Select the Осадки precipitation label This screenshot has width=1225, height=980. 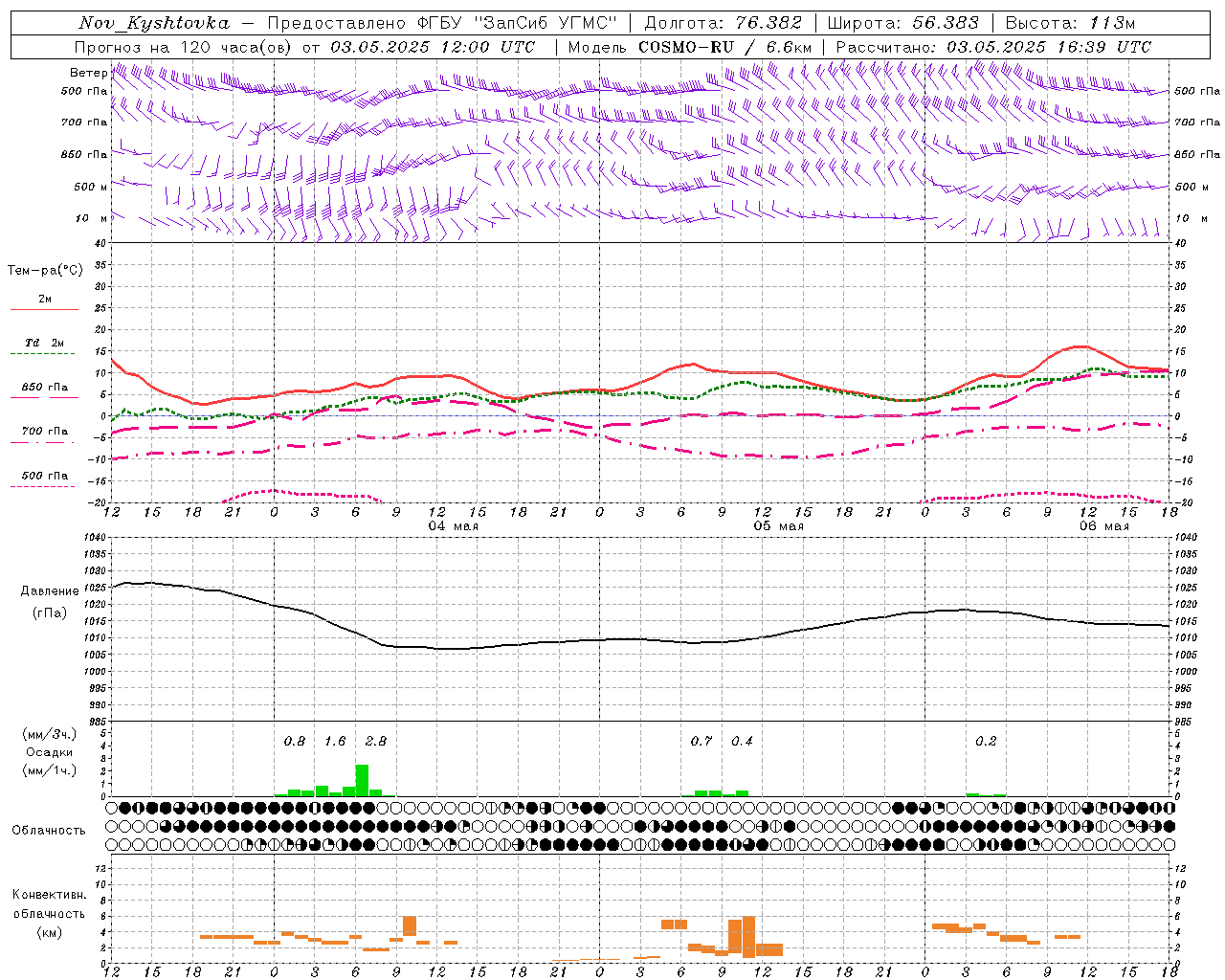point(50,752)
